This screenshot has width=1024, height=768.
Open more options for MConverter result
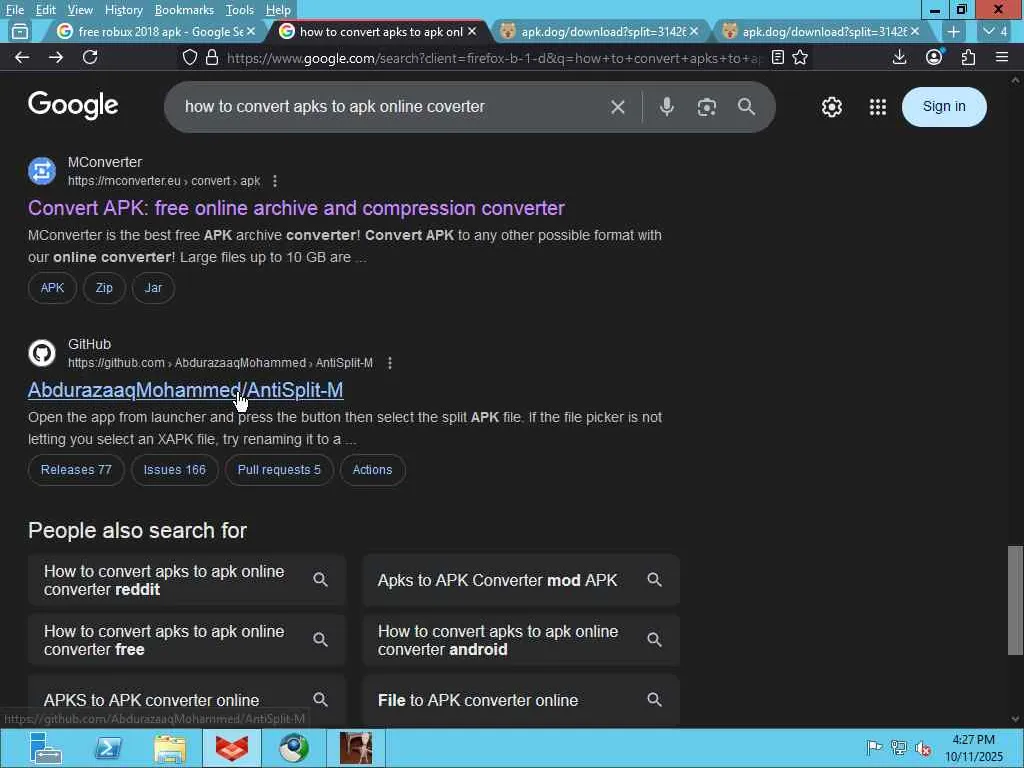point(275,181)
